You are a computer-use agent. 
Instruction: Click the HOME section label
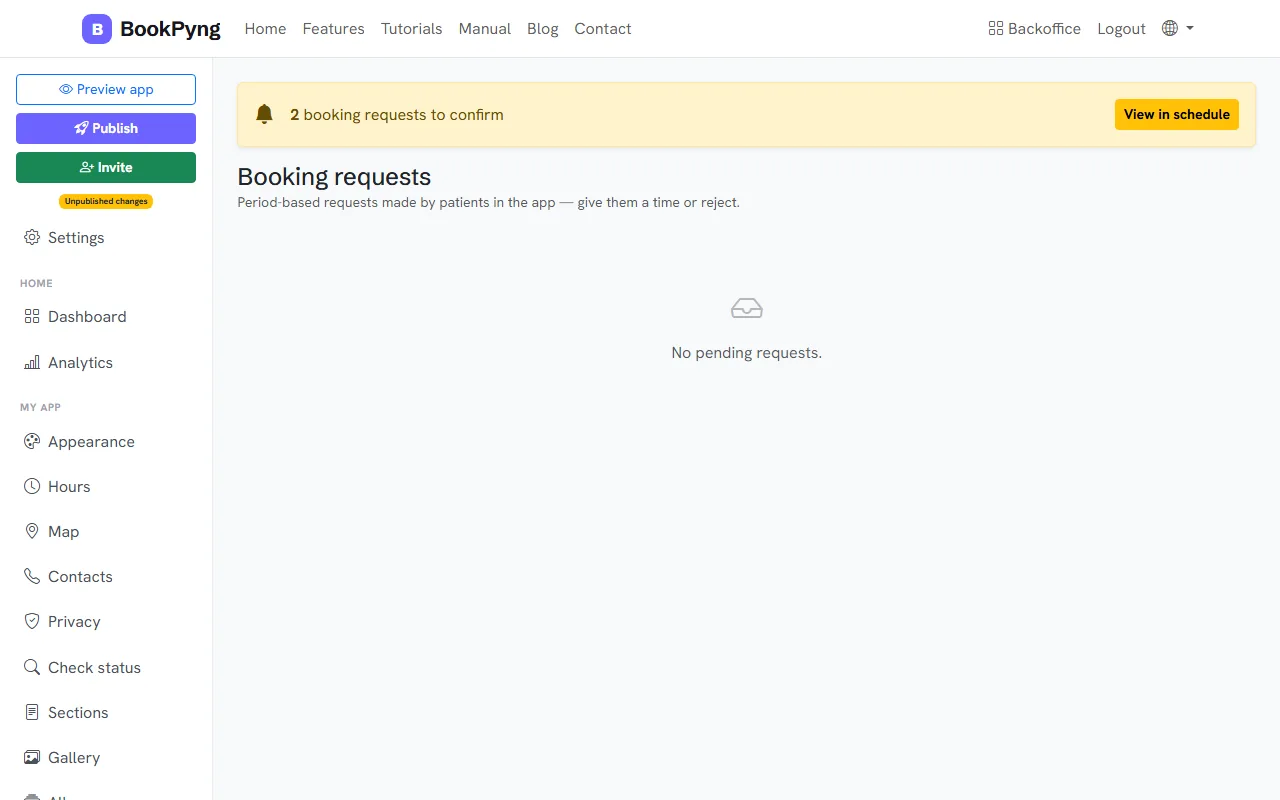pos(36,283)
